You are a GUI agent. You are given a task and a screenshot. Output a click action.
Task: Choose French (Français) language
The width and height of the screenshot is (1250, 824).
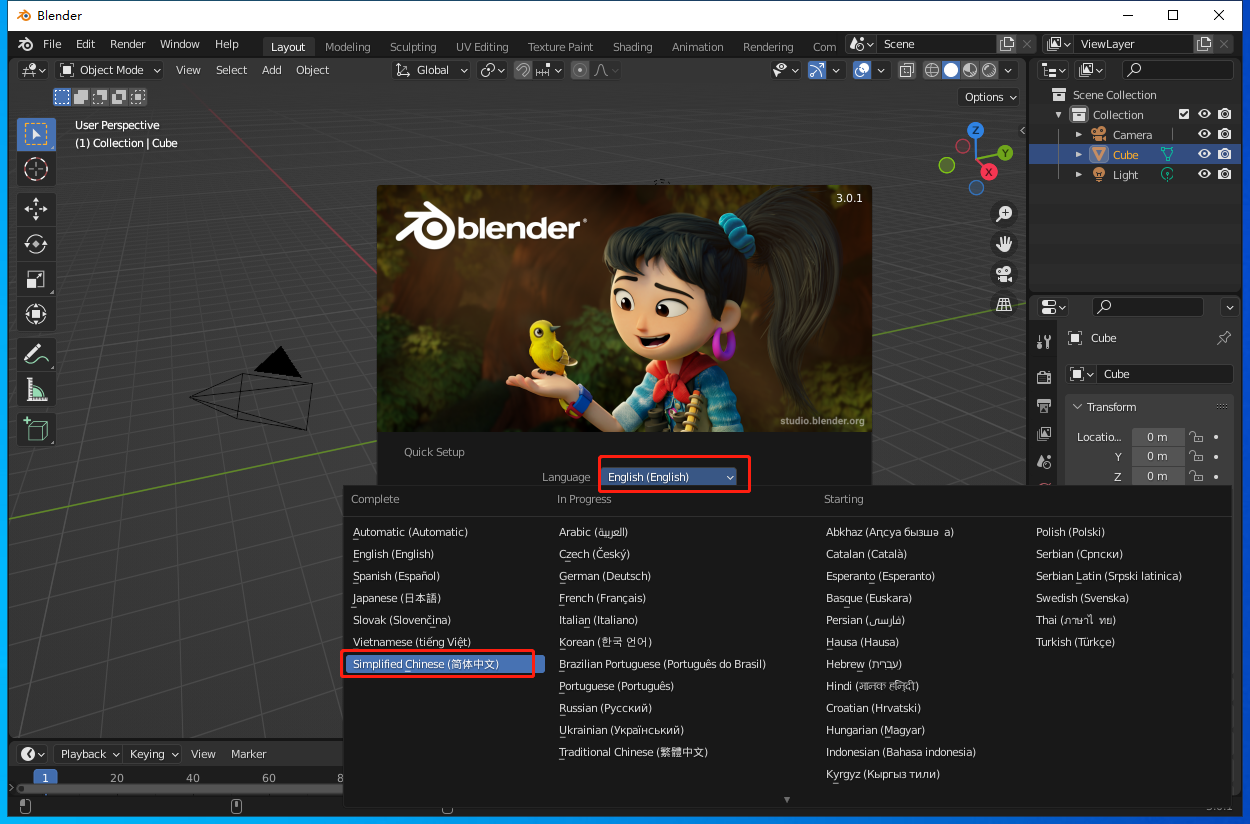(602, 598)
